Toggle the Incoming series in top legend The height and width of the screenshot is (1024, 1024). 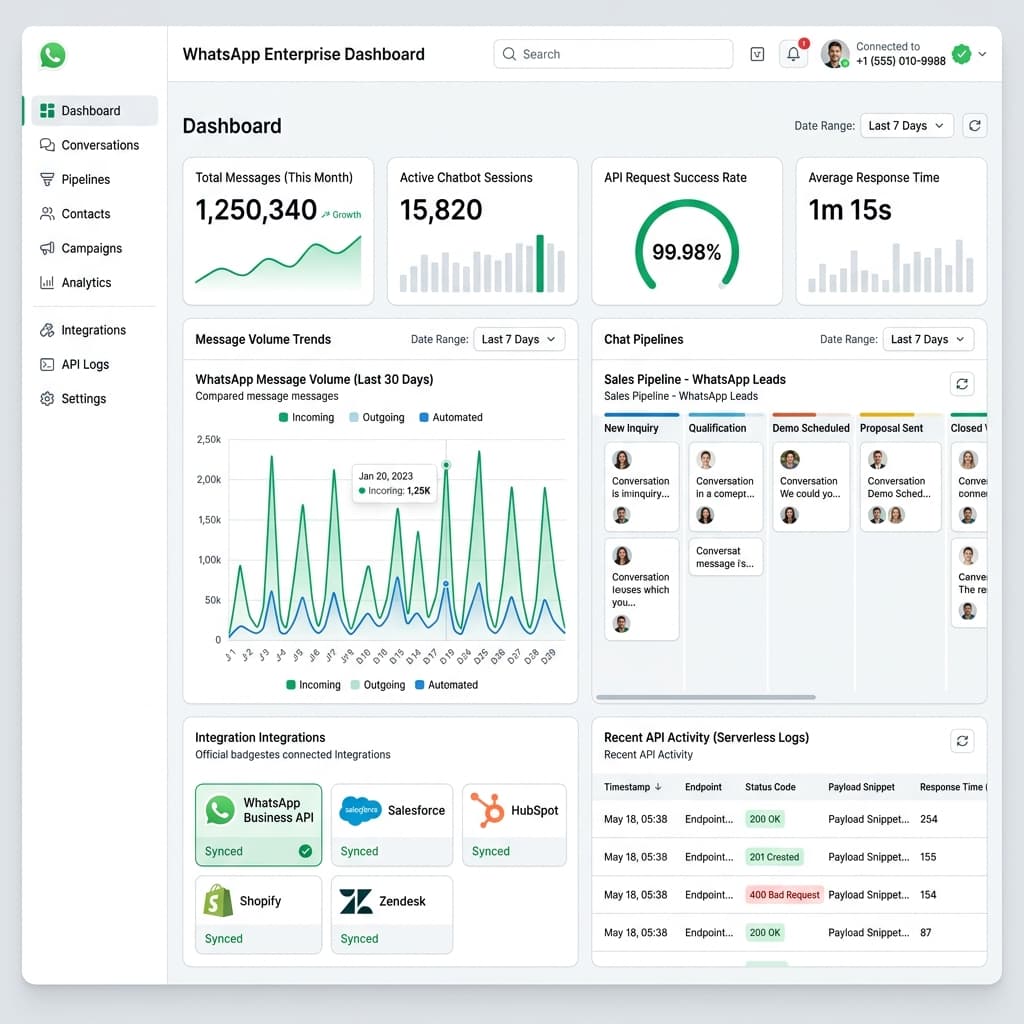coord(306,417)
